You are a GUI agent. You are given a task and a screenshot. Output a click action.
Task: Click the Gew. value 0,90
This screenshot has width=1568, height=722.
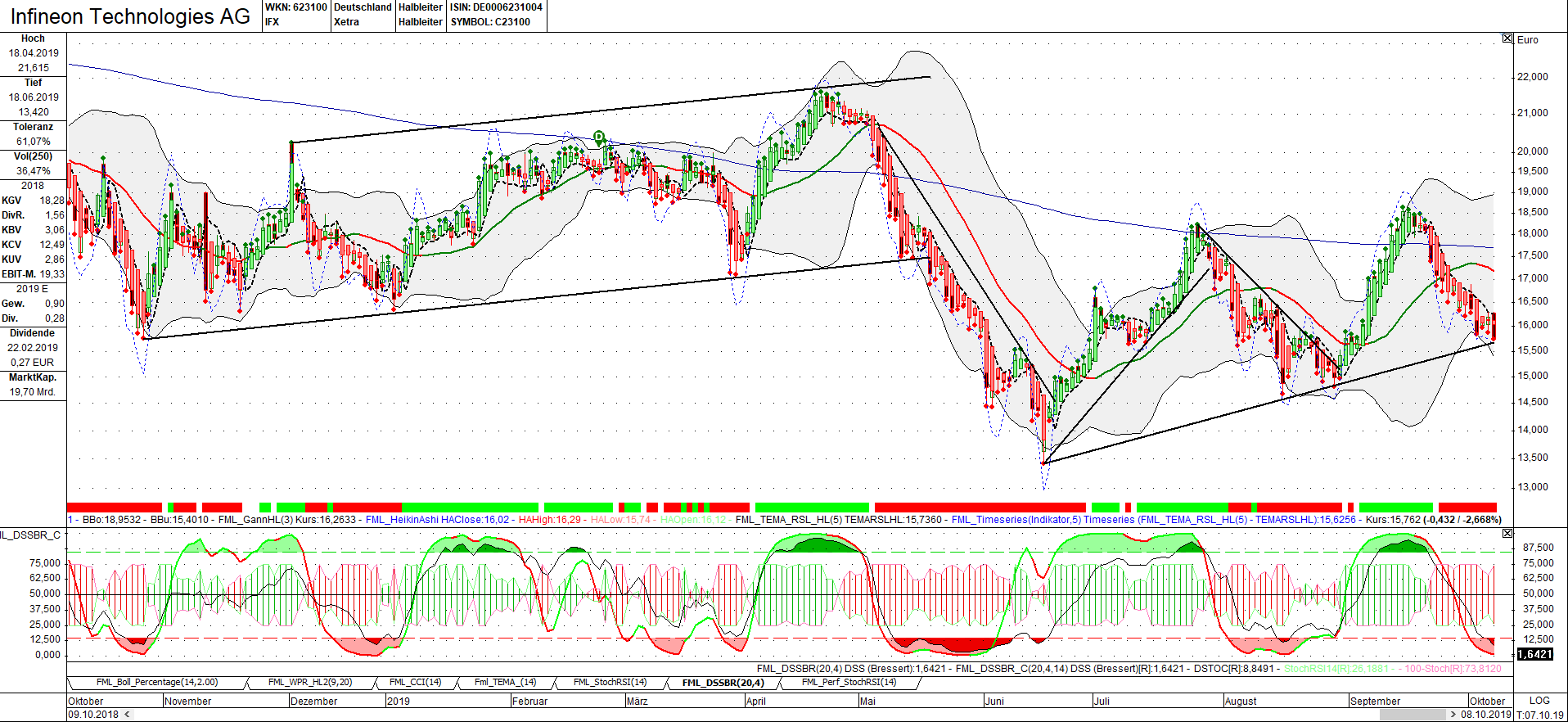[x=55, y=304]
